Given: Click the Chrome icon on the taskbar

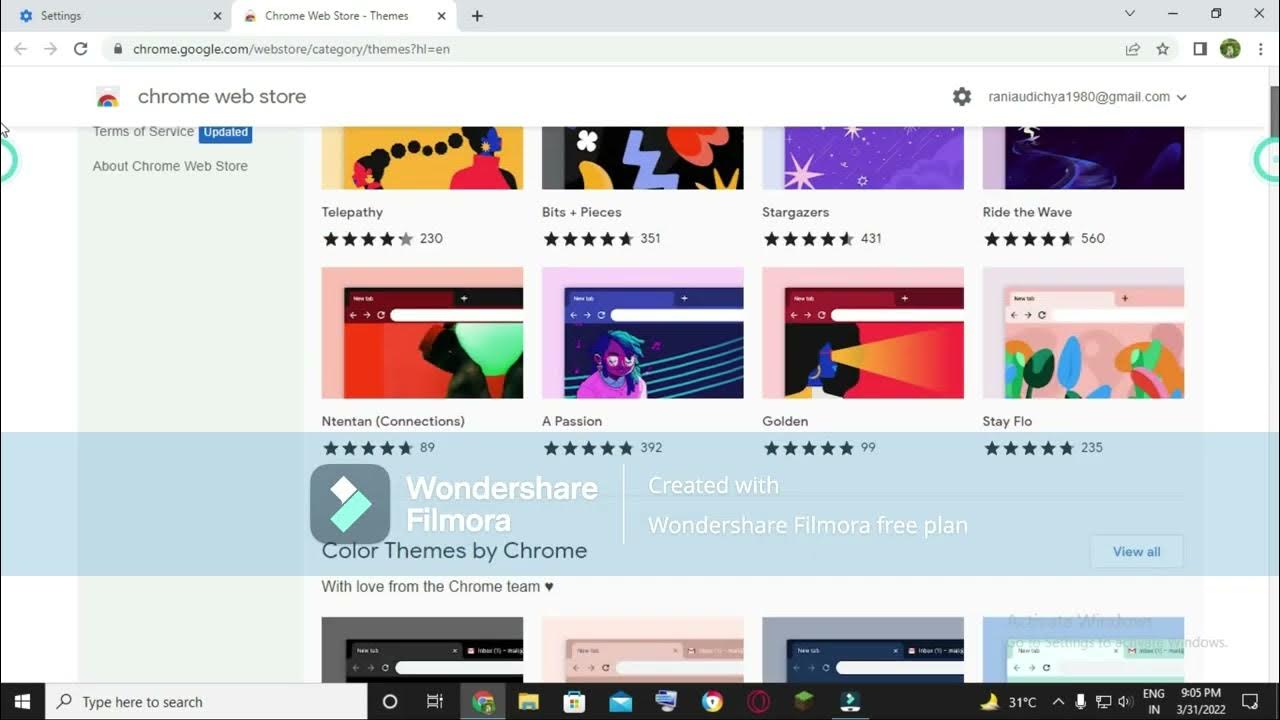Looking at the screenshot, I should 483,701.
